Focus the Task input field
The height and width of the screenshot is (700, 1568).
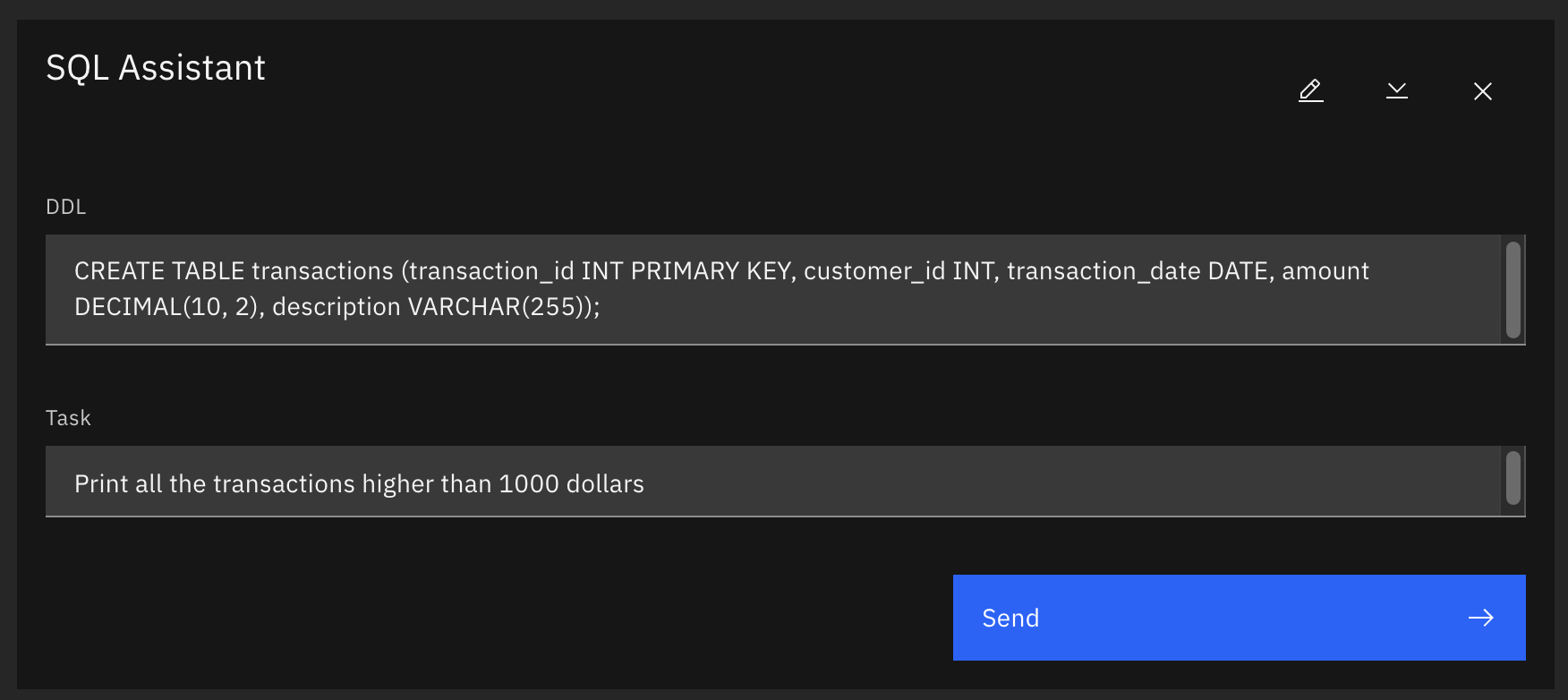click(x=984, y=482)
